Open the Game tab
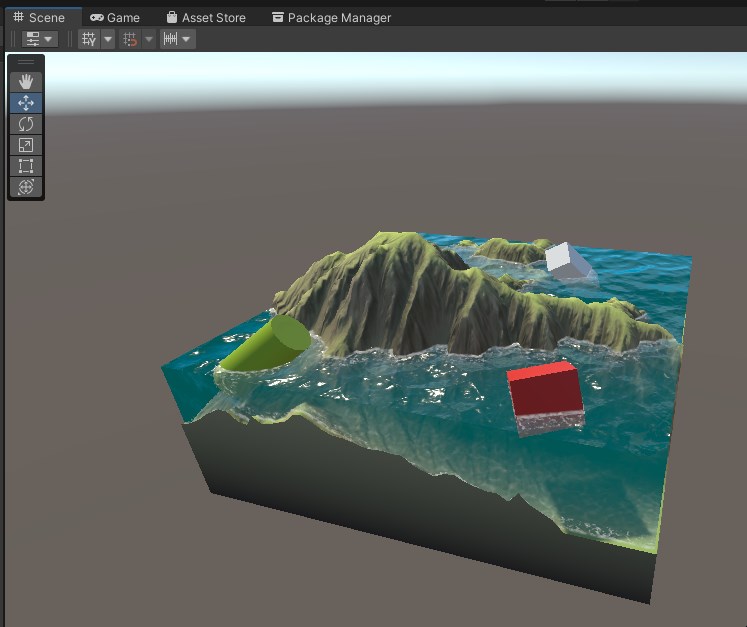The height and width of the screenshot is (627, 747). (x=115, y=18)
